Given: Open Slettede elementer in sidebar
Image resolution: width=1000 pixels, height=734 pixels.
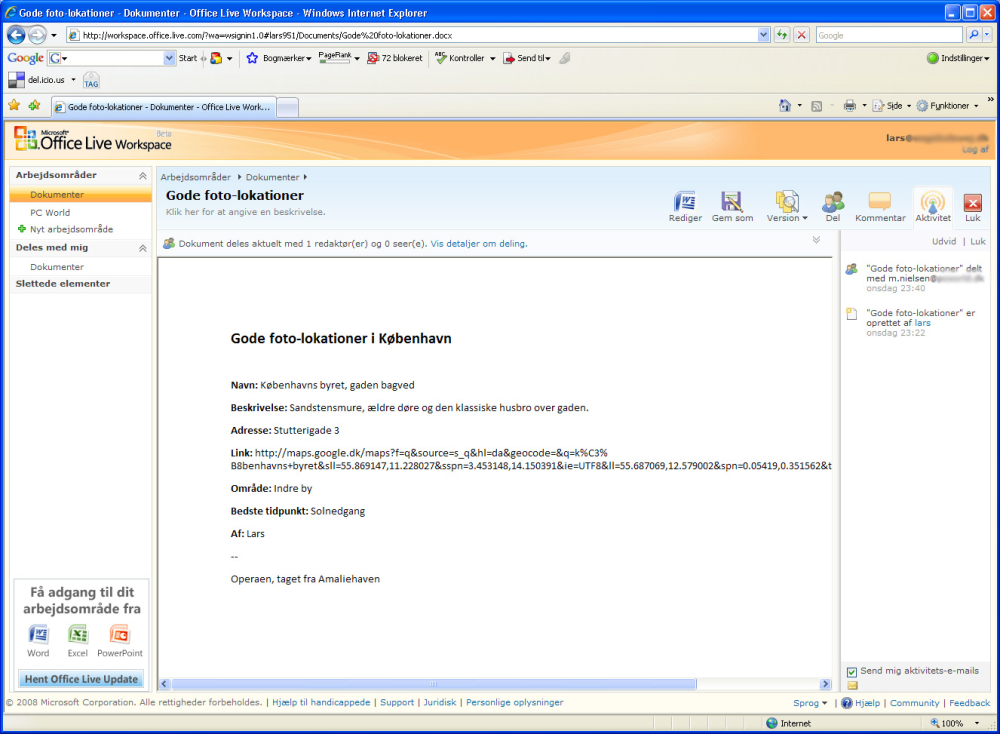Looking at the screenshot, I should 63,284.
